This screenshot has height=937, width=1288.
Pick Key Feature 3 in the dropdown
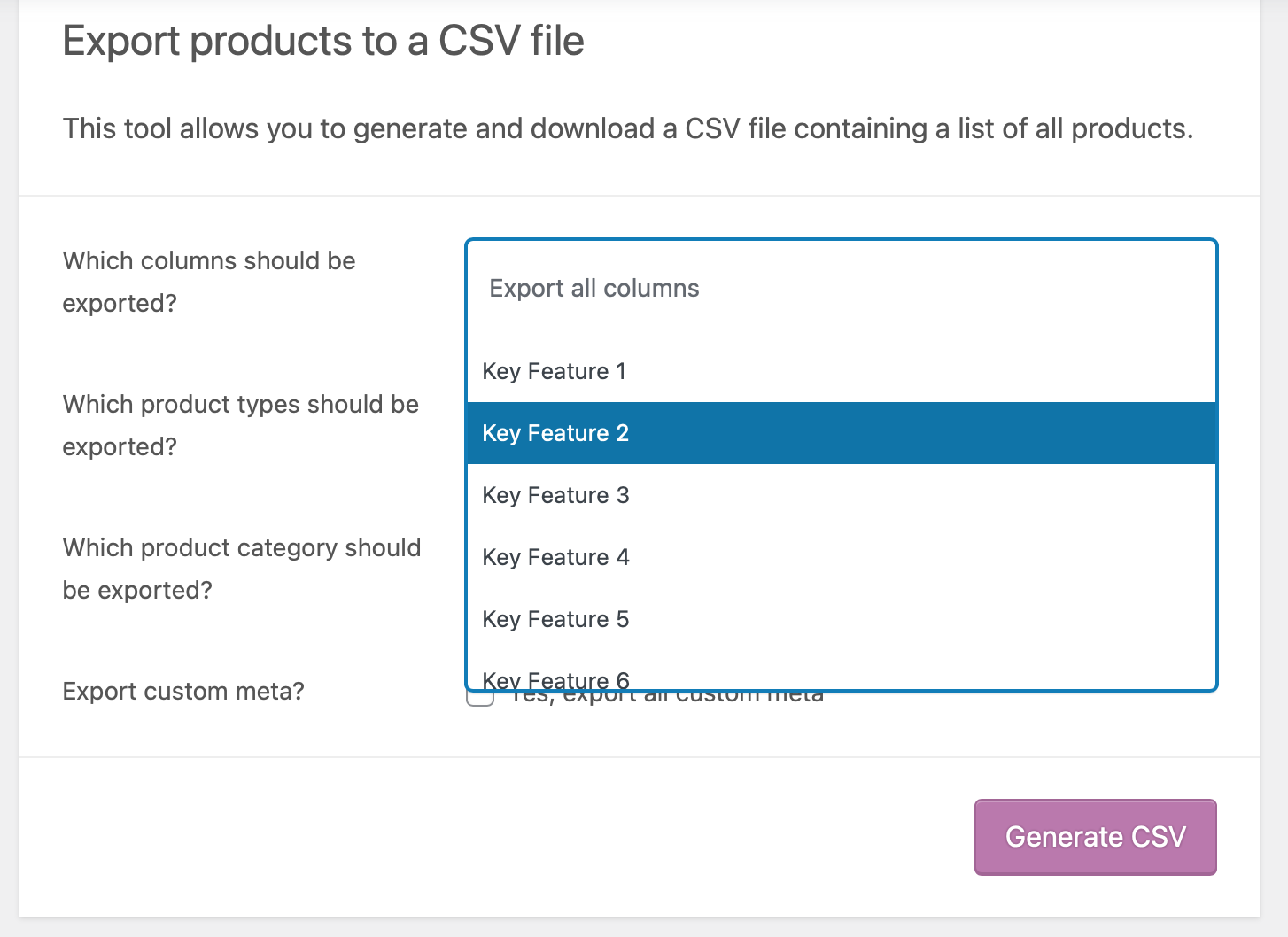coord(556,495)
